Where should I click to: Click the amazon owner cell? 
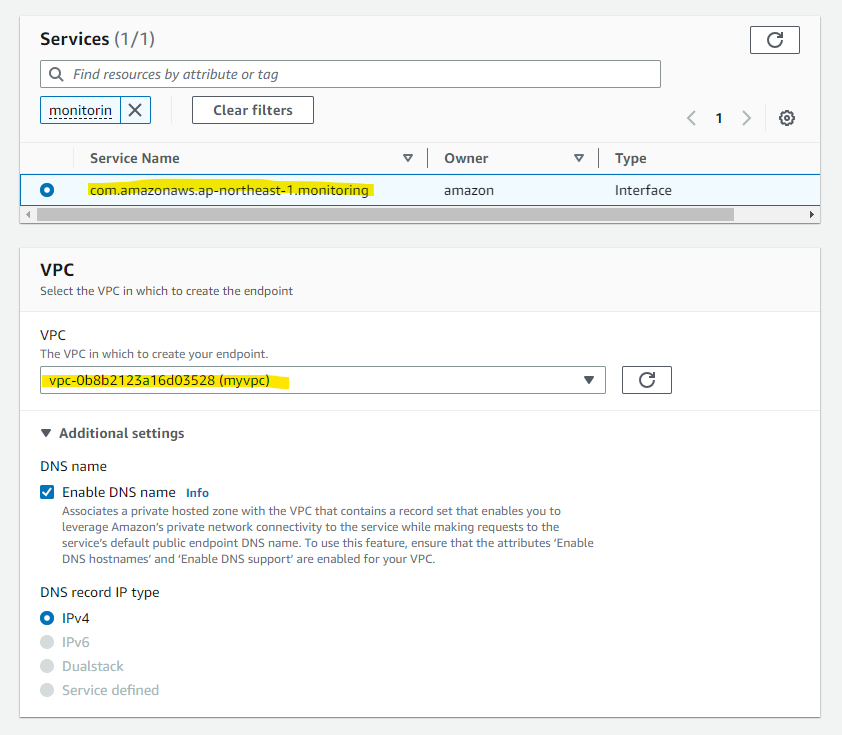point(469,191)
